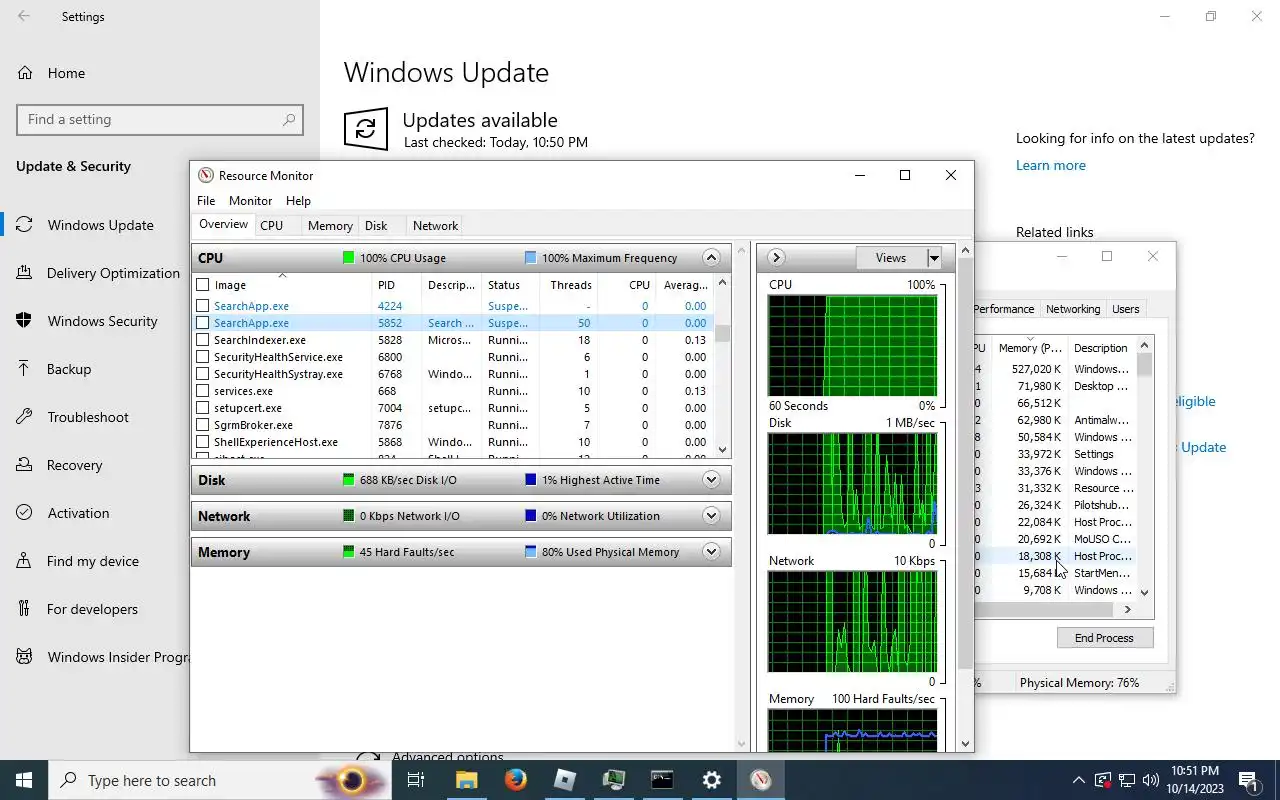
Task: Check ShellExperienceHost.exe box
Action: [x=203, y=442]
